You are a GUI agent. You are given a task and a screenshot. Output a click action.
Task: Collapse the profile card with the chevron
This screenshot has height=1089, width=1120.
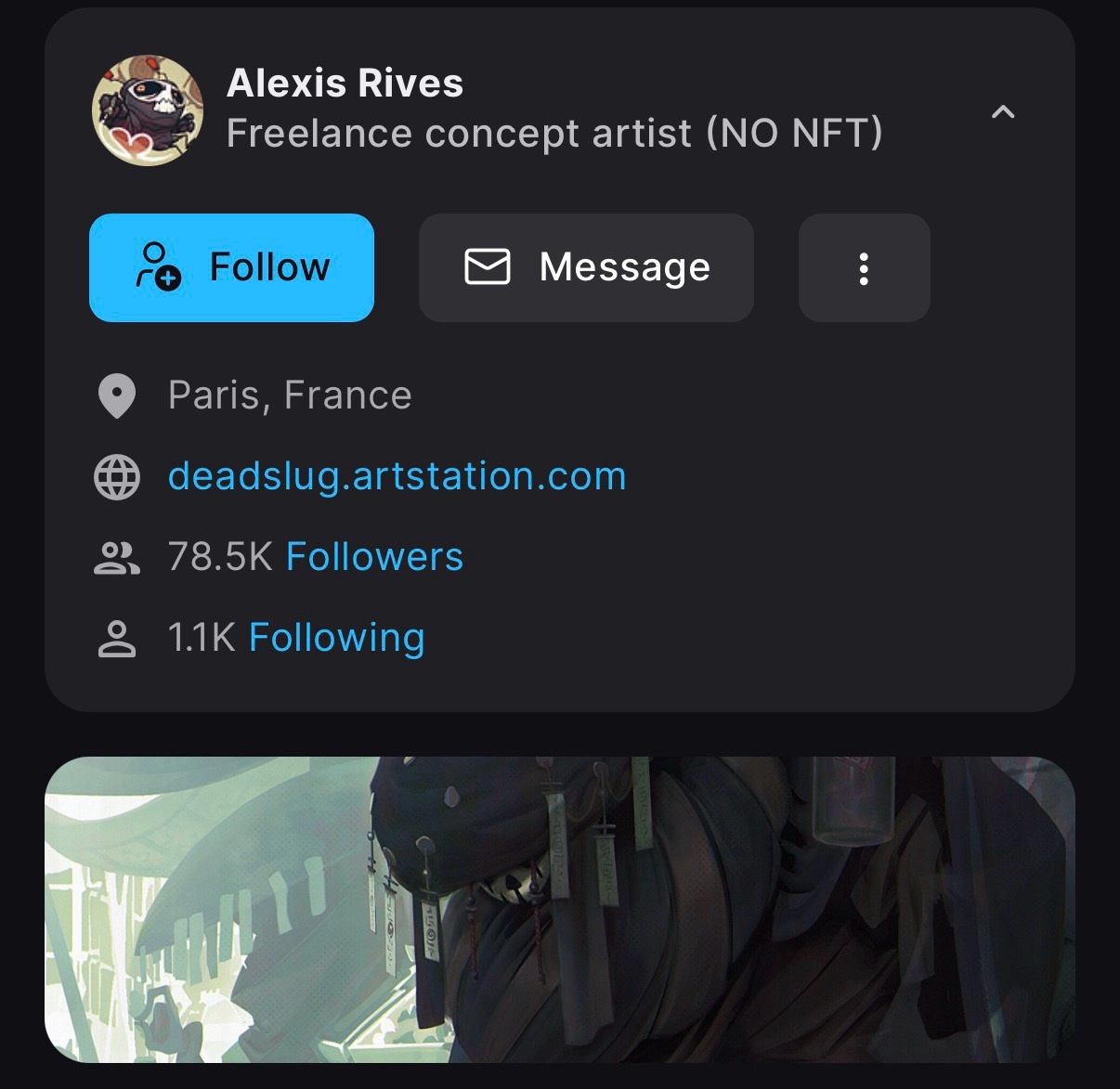pyautogui.click(x=1003, y=113)
